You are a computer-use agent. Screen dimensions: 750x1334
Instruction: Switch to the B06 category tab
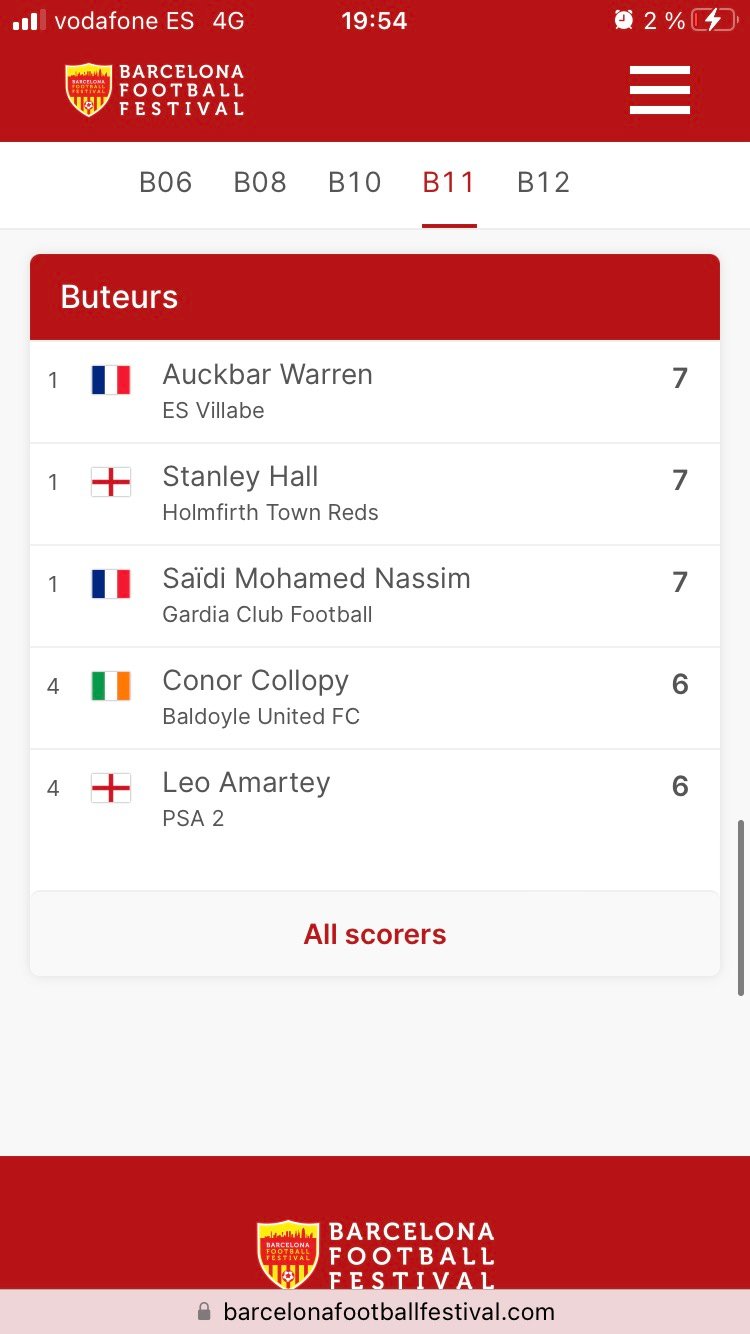pyautogui.click(x=166, y=183)
